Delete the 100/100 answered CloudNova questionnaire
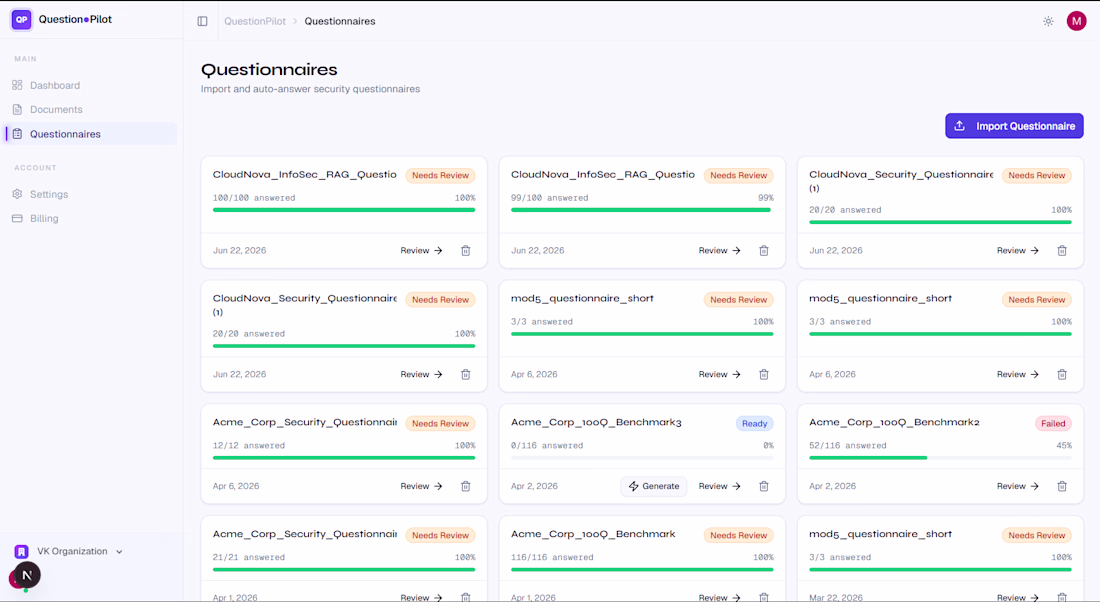The image size is (1100, 602). 466,250
